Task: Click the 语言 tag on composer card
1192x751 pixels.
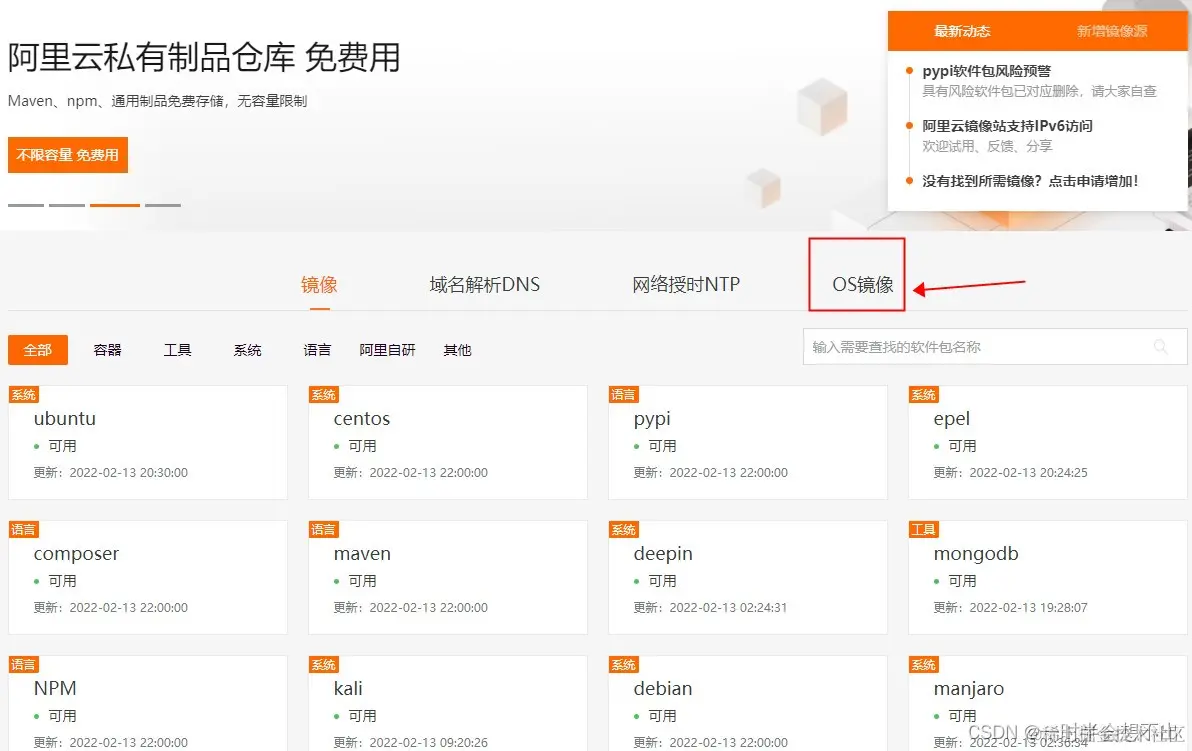Action: (24, 530)
